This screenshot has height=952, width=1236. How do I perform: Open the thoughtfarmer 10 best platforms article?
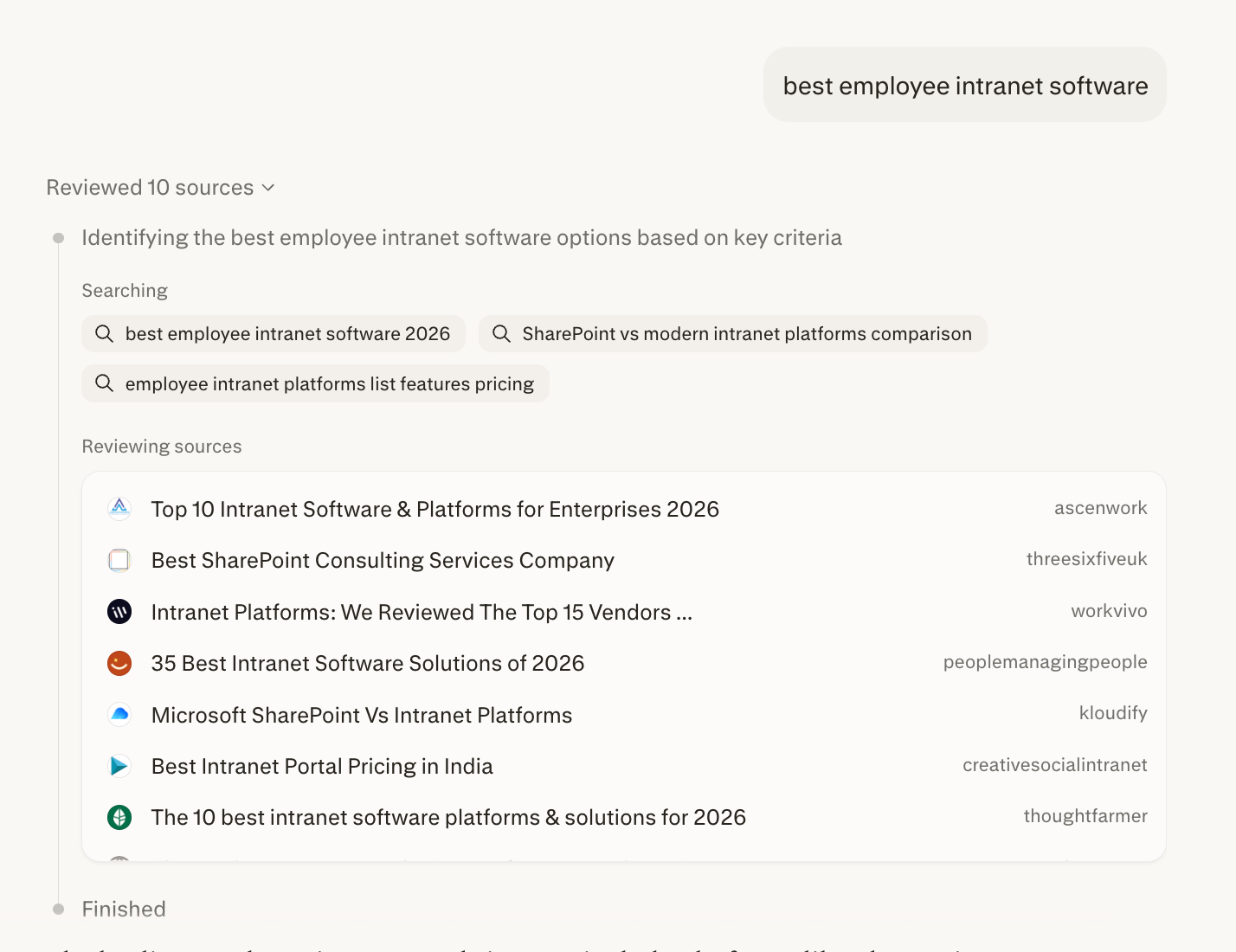click(447, 817)
